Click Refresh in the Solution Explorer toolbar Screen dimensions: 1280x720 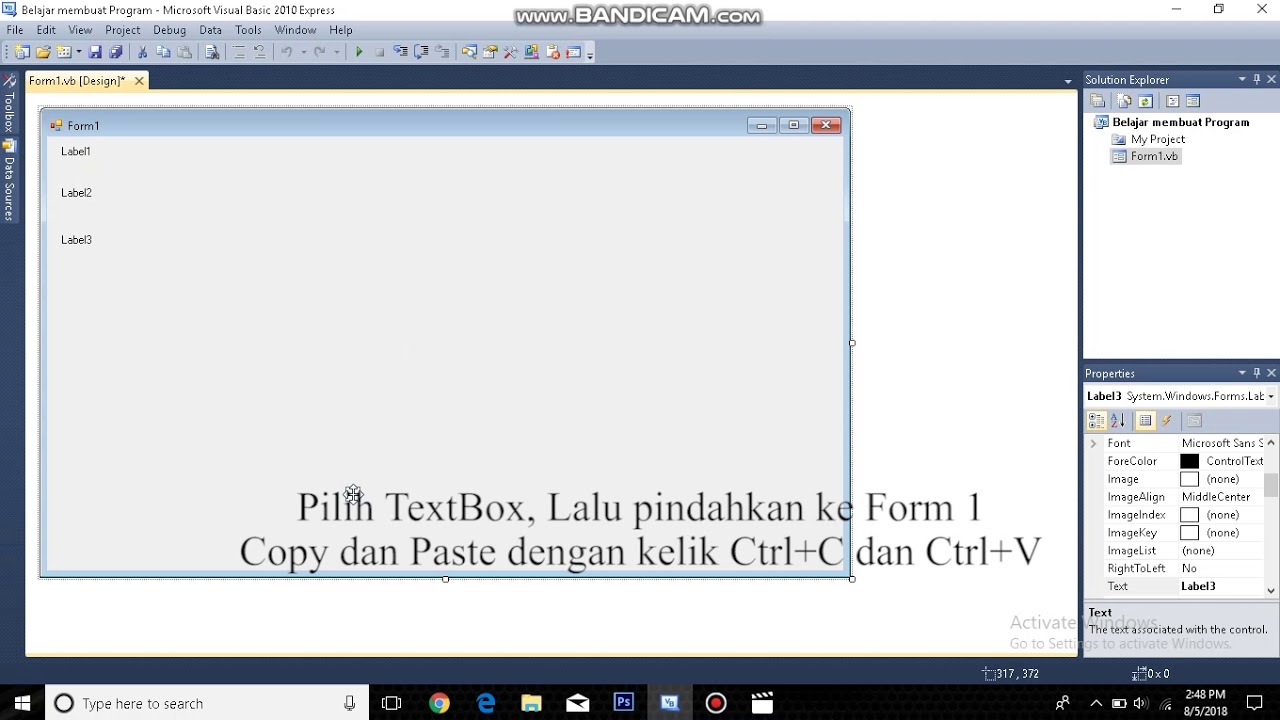click(x=1146, y=101)
